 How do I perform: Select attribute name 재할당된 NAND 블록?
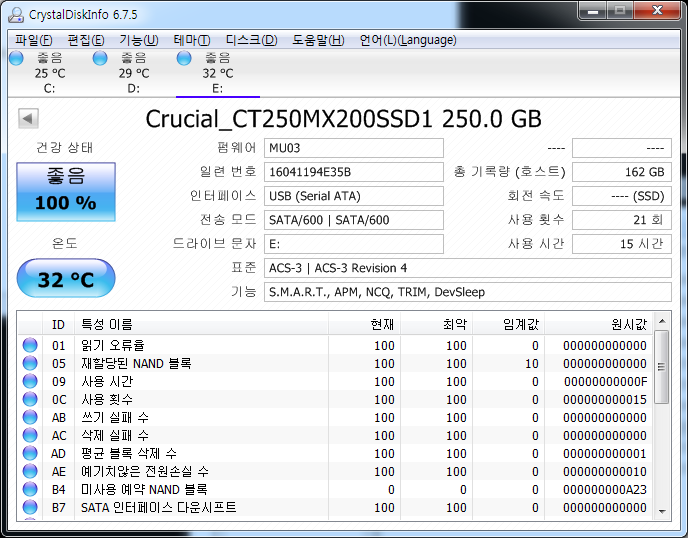136,363
